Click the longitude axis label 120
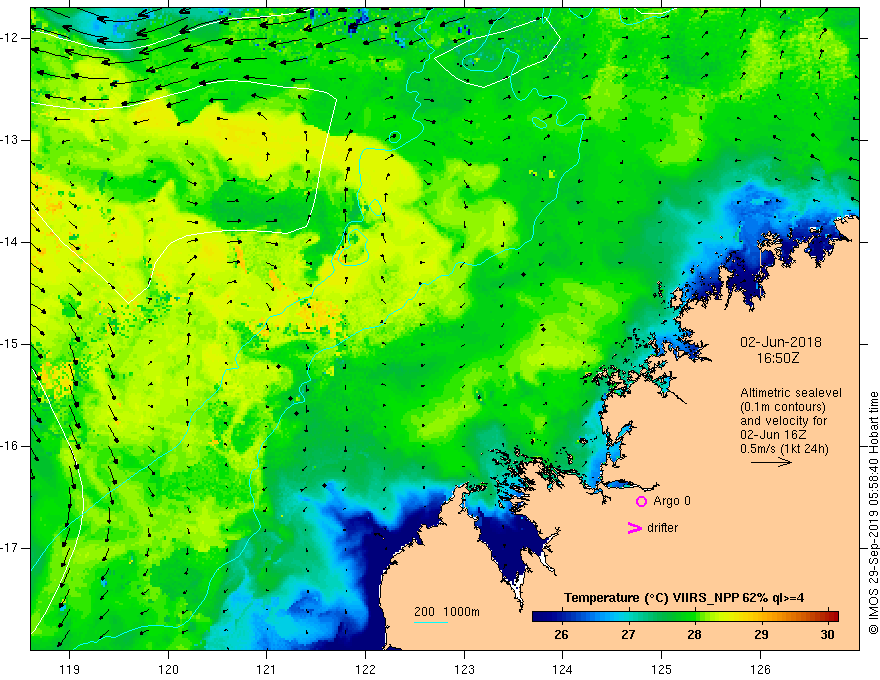Screen dimensions: 880x680 [x=168, y=669]
